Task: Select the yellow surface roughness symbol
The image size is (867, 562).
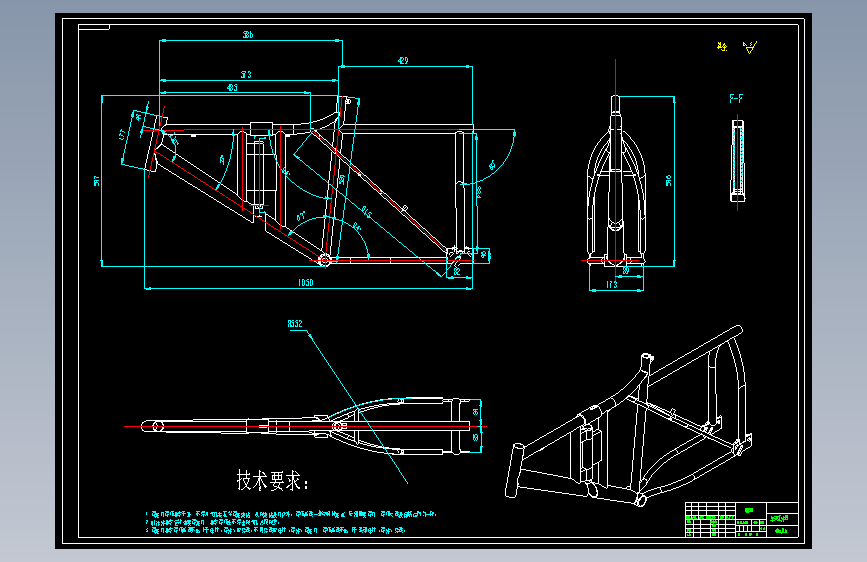Action: click(x=750, y=47)
